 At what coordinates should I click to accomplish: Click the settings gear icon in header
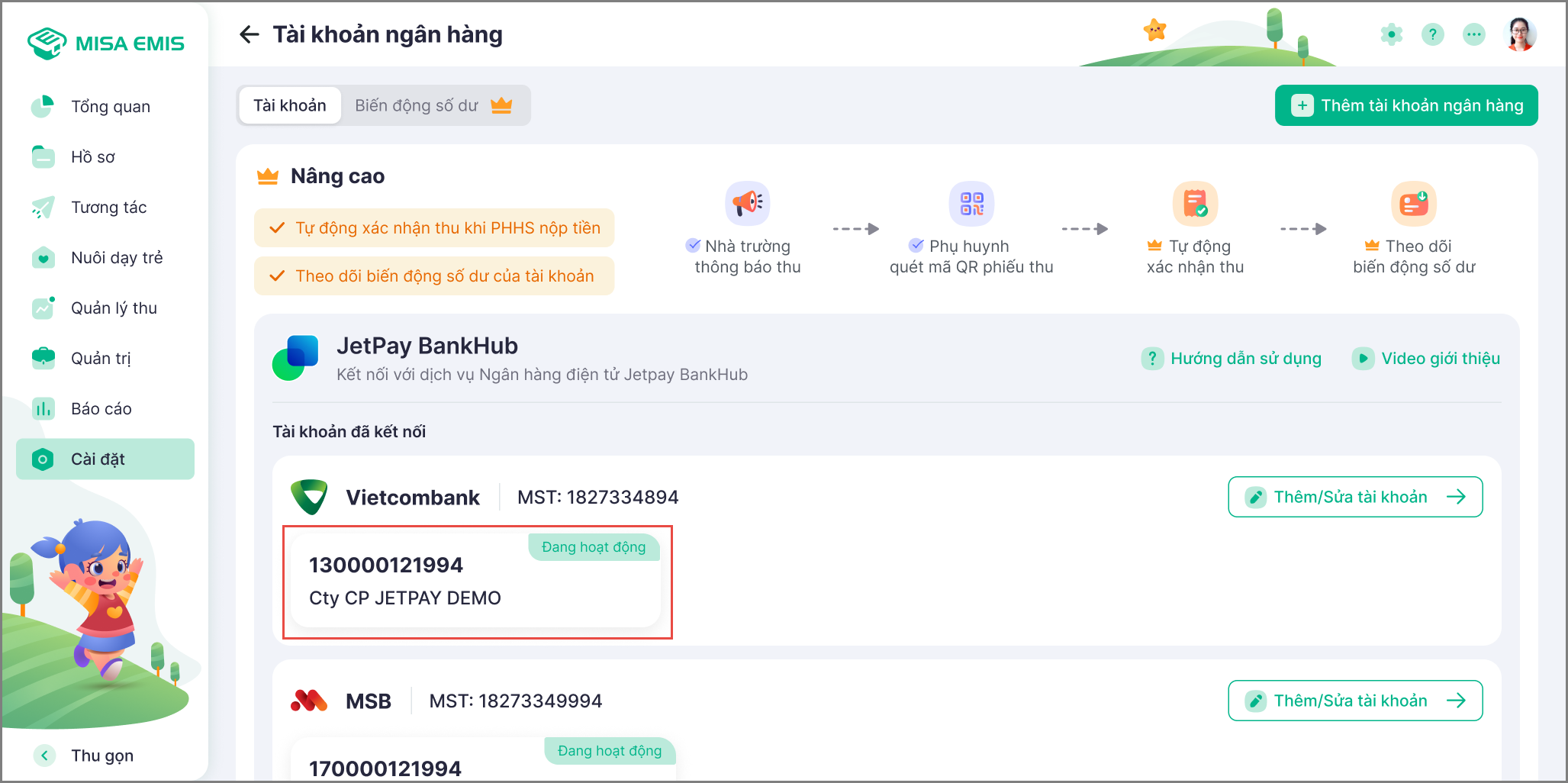point(1392,34)
